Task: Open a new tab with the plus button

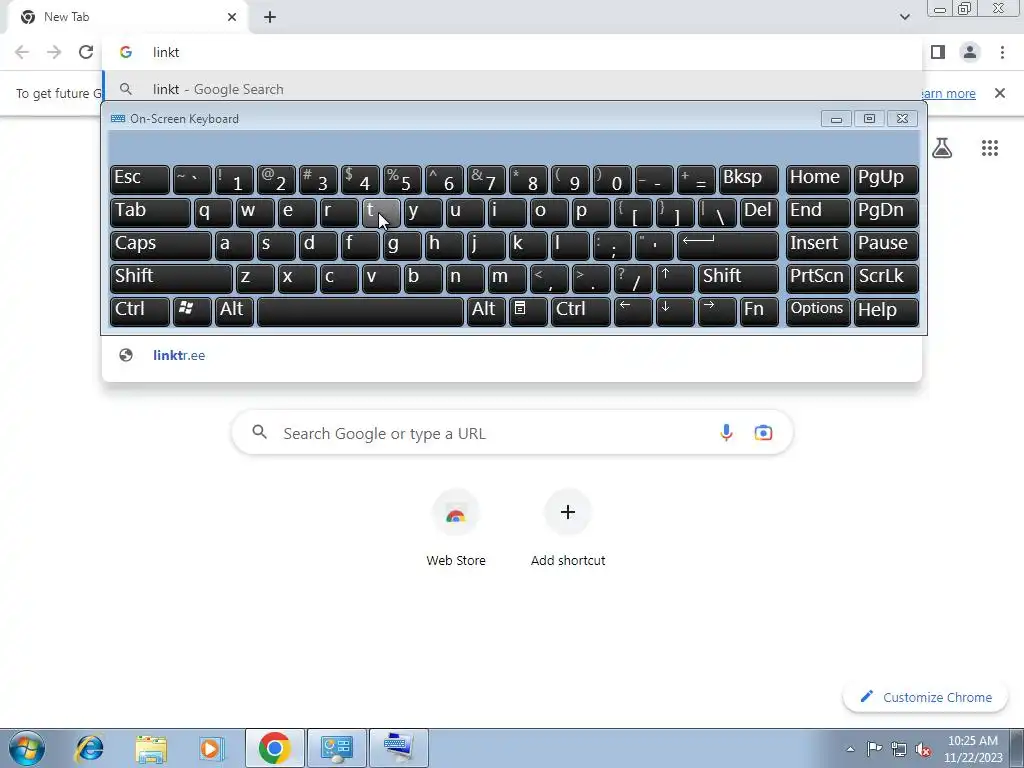Action: 270,17
